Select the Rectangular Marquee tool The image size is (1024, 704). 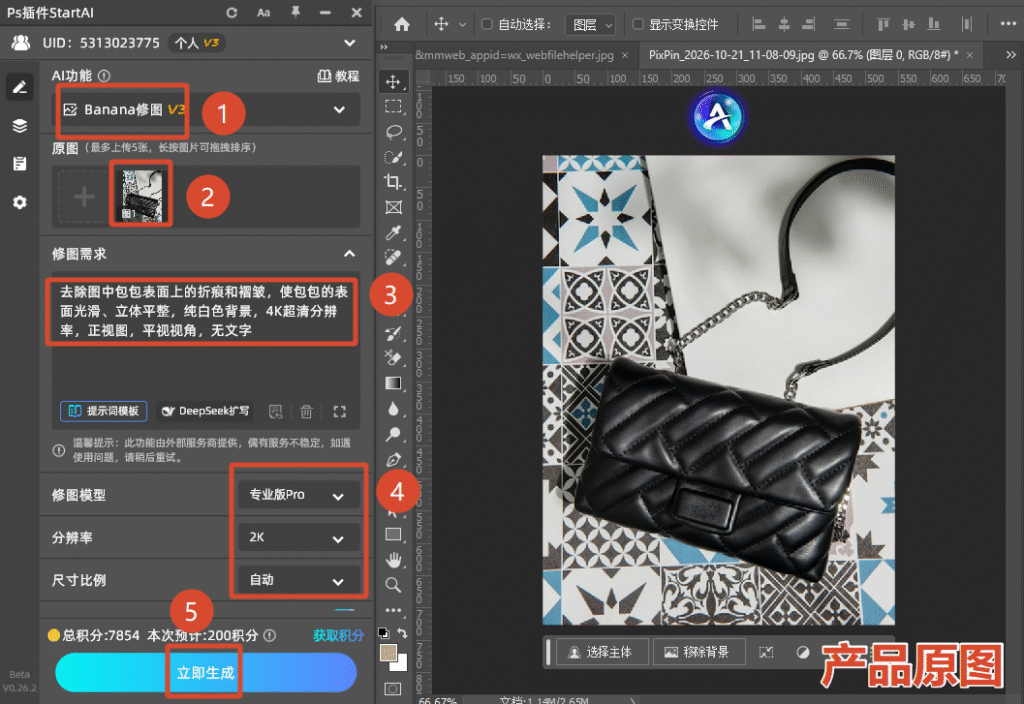(393, 106)
